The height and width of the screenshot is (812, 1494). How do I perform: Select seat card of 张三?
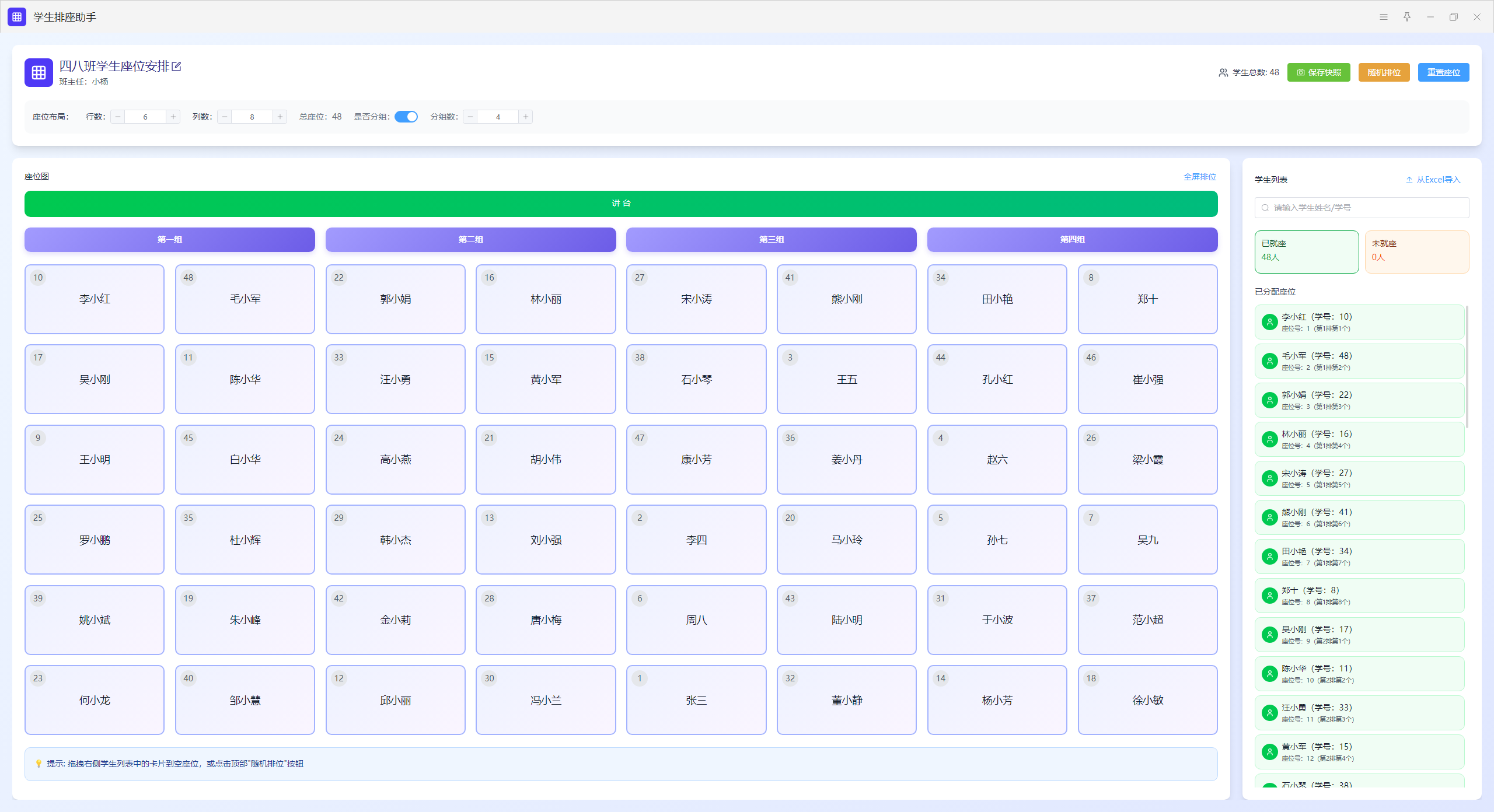click(x=696, y=699)
